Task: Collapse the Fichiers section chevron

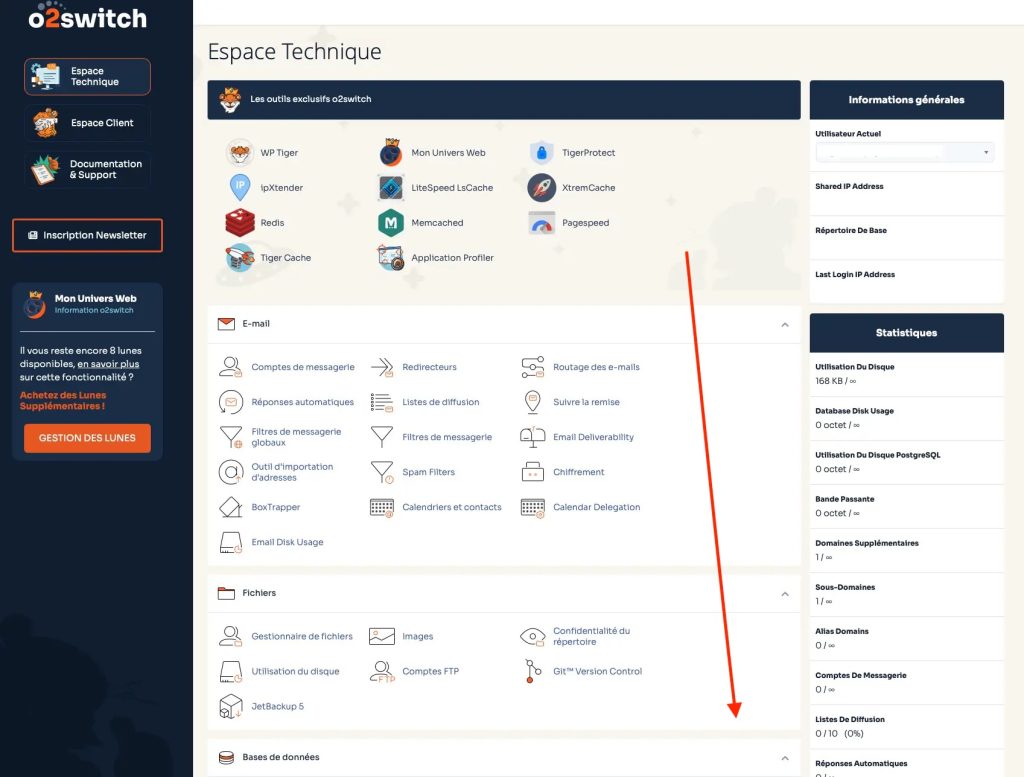Action: [x=785, y=594]
